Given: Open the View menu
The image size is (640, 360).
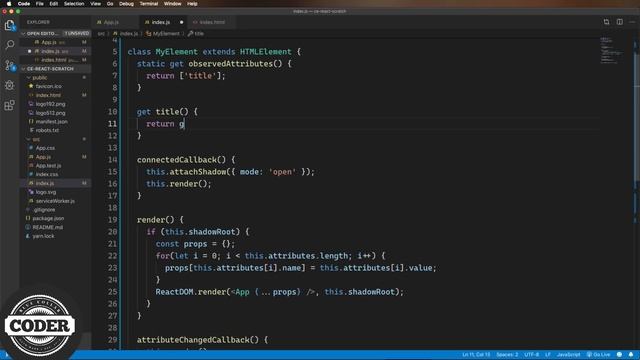Looking at the screenshot, I should pos(96,4).
